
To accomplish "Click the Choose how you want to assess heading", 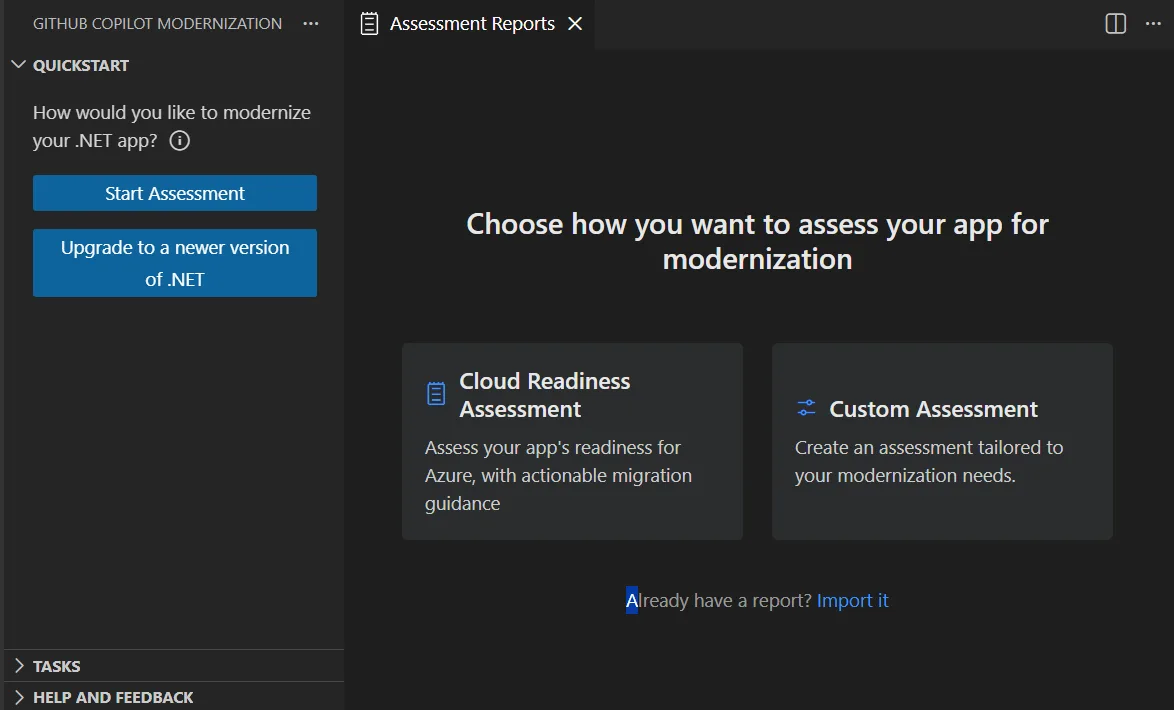I will (x=757, y=241).
